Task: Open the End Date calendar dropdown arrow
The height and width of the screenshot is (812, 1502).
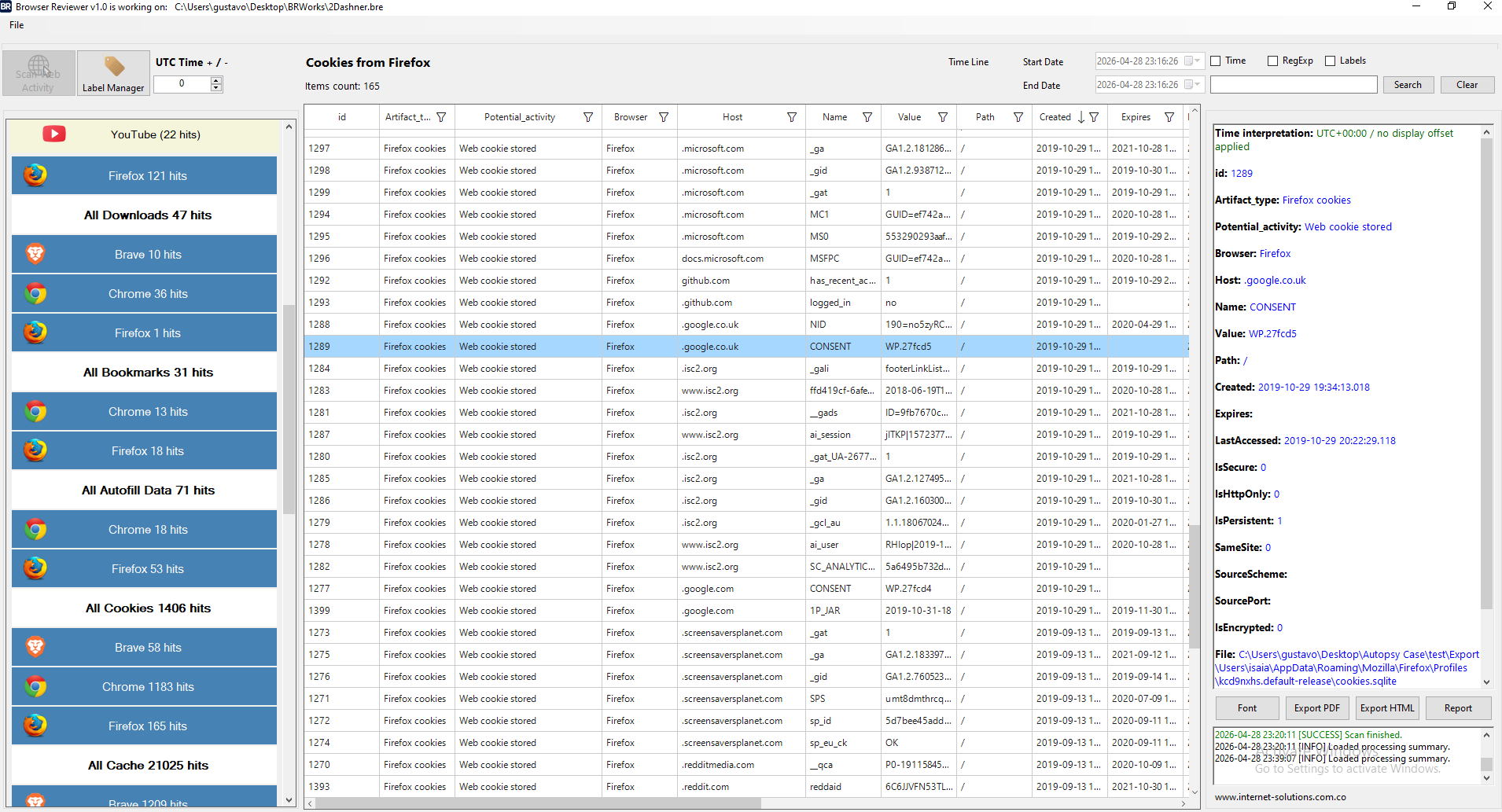Action: point(1198,85)
